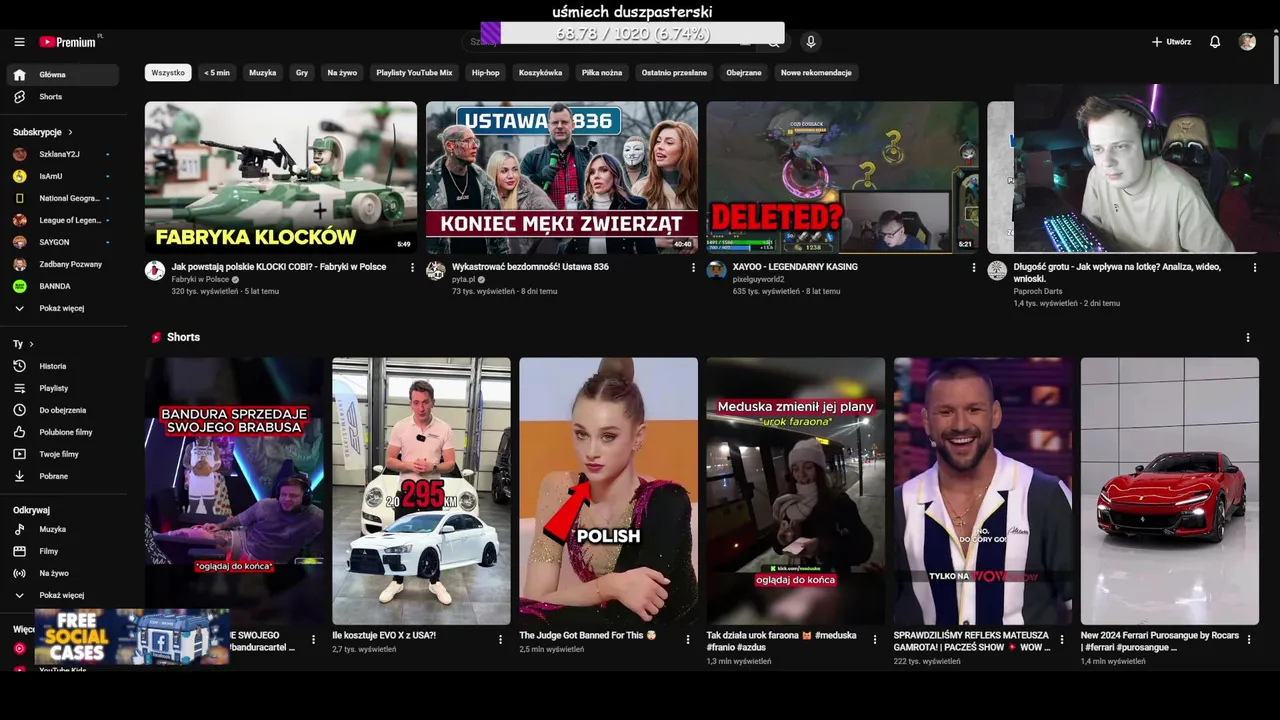
Task: Select the Koszykówka filter chip
Action: tap(540, 73)
